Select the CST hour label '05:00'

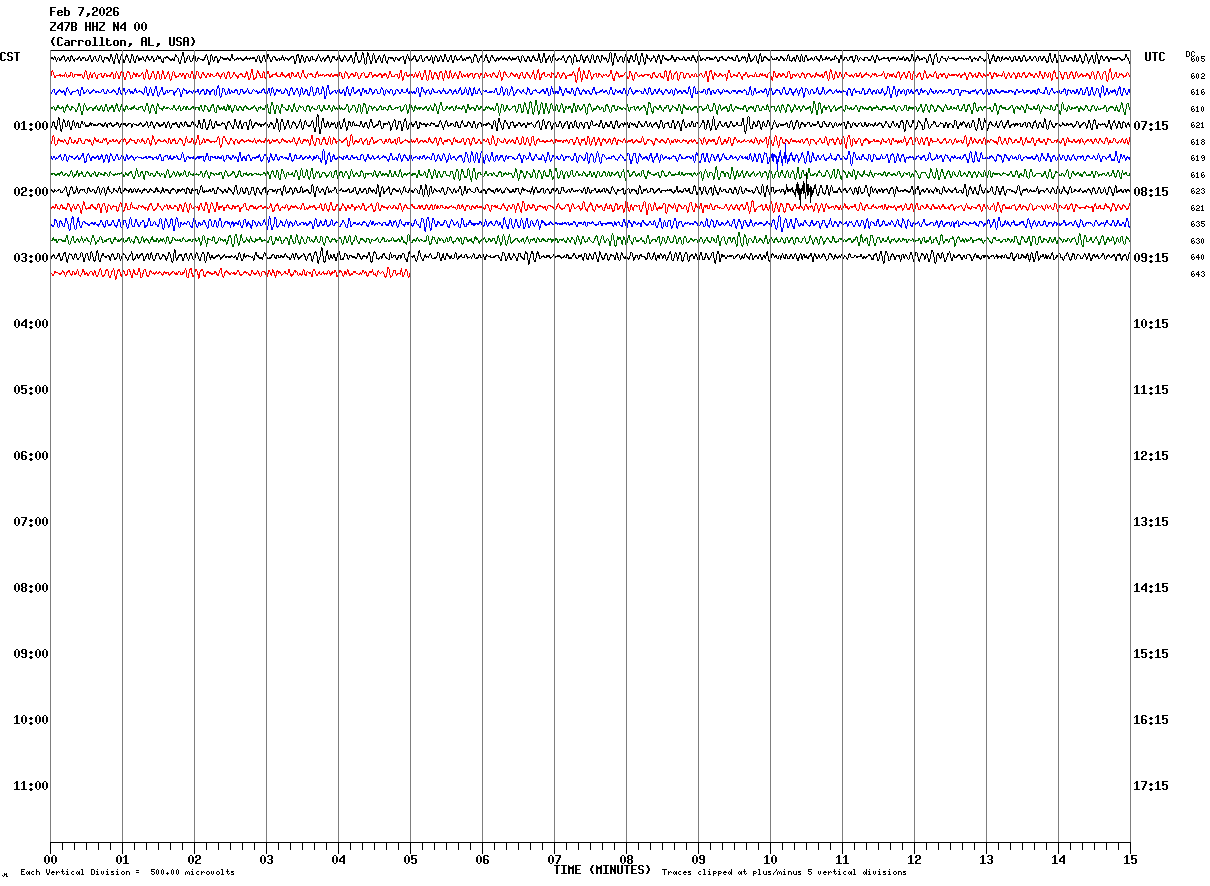[31, 390]
